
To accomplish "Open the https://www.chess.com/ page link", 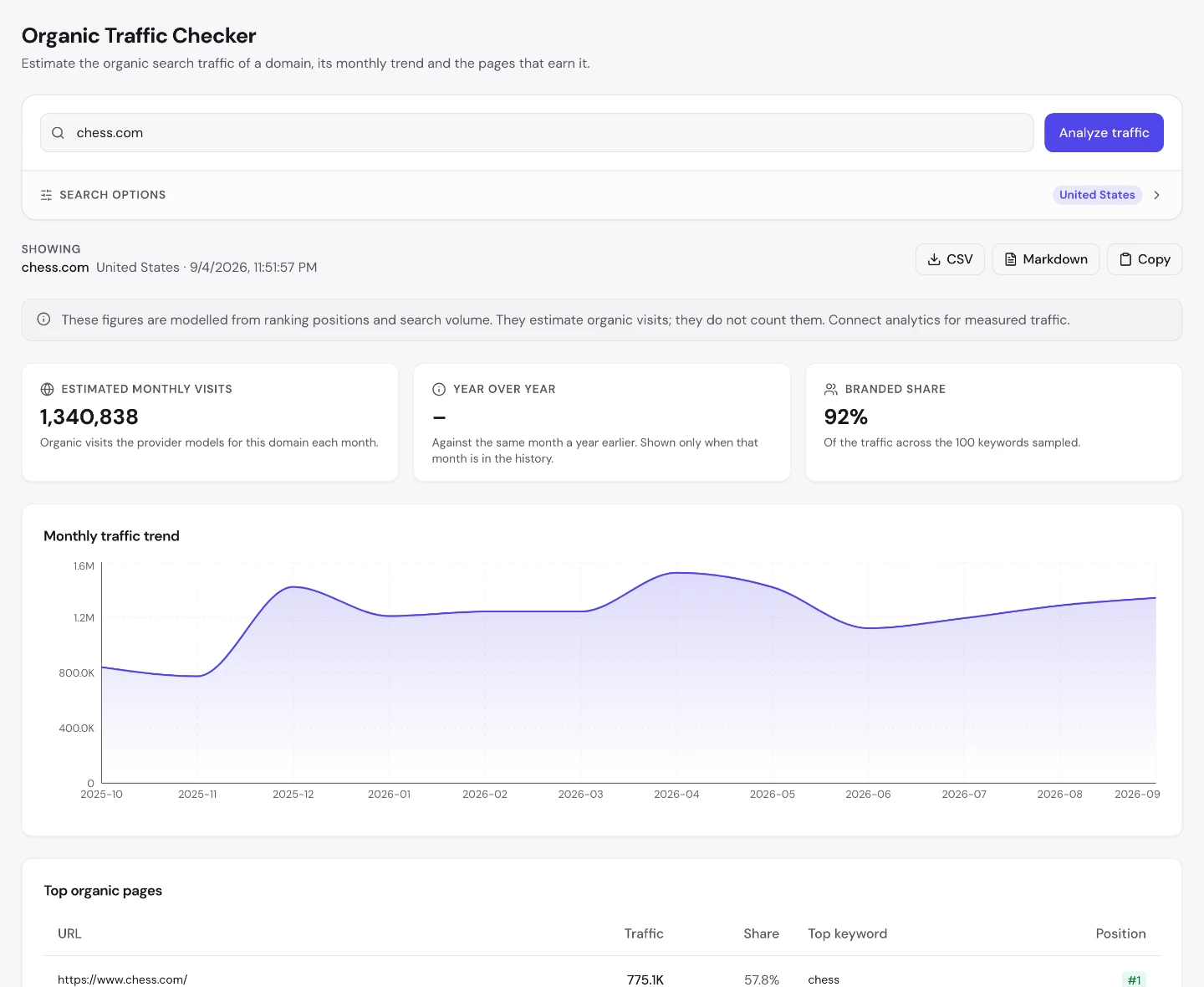I will tap(122, 979).
